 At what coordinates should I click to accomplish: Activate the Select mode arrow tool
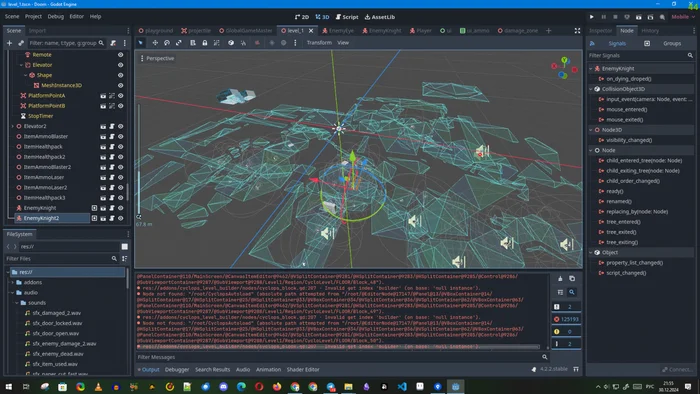(x=141, y=43)
